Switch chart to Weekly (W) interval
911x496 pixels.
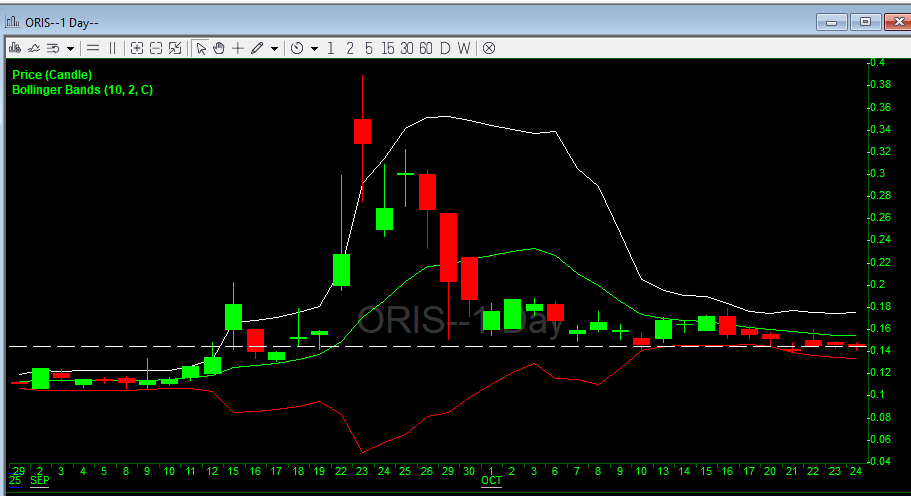464,47
